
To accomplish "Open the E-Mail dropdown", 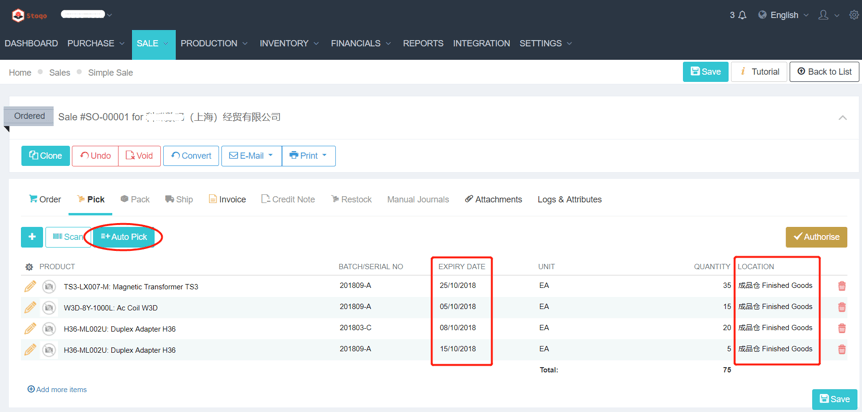I will (x=251, y=156).
